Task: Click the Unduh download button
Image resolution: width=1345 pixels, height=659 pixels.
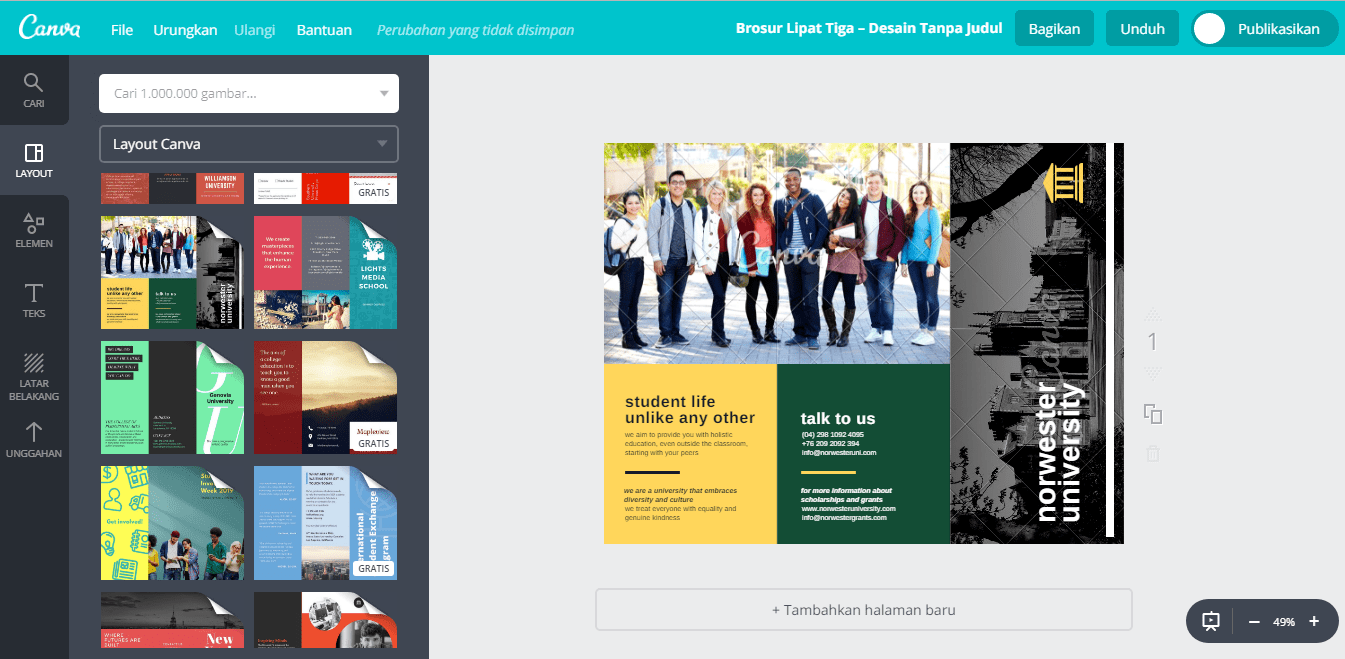Action: pos(1142,29)
